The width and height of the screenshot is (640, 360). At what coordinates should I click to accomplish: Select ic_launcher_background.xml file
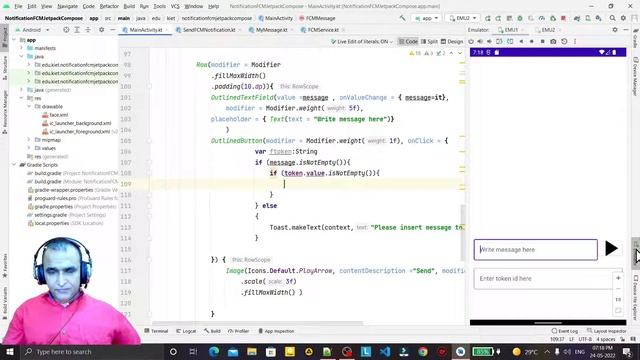tap(76, 123)
